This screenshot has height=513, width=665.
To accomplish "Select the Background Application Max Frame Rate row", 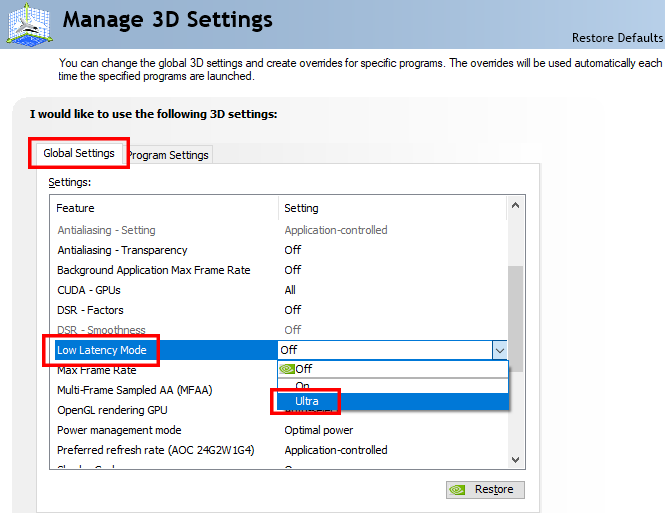I will click(x=153, y=270).
